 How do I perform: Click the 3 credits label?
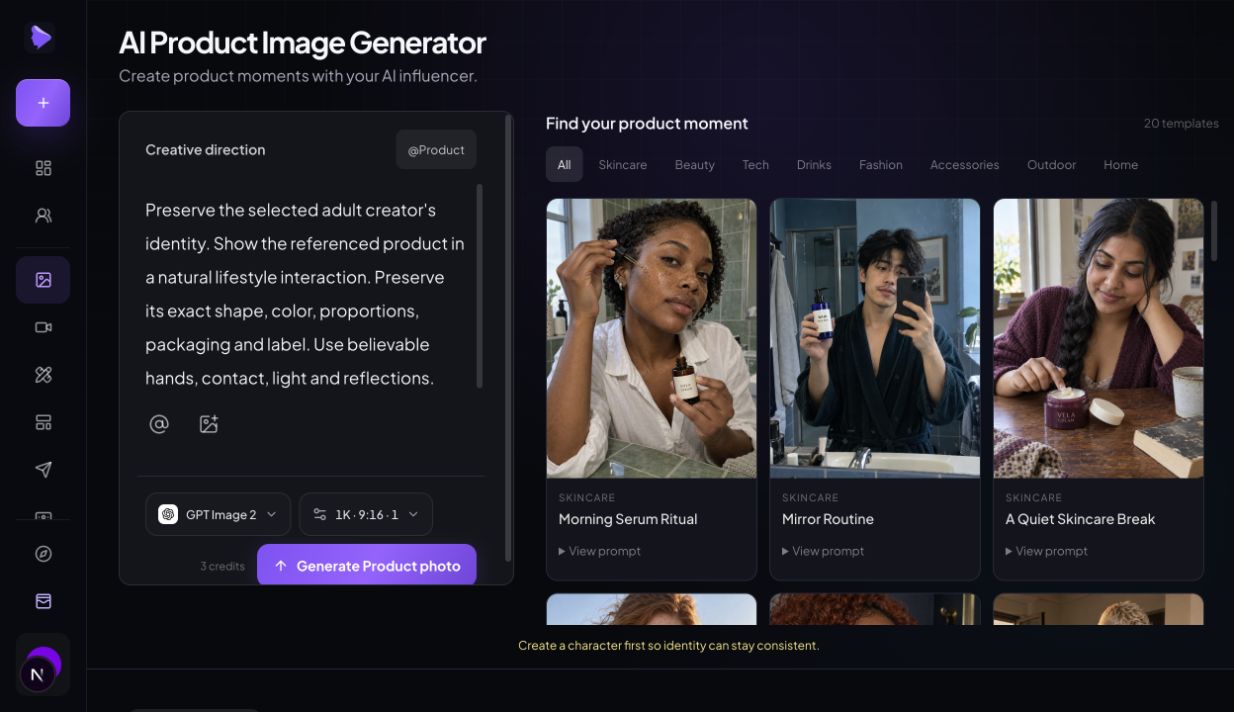point(222,566)
